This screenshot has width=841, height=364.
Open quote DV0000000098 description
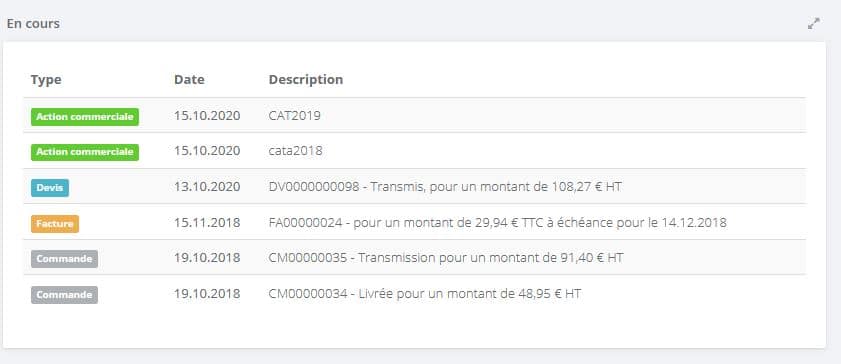[445, 187]
